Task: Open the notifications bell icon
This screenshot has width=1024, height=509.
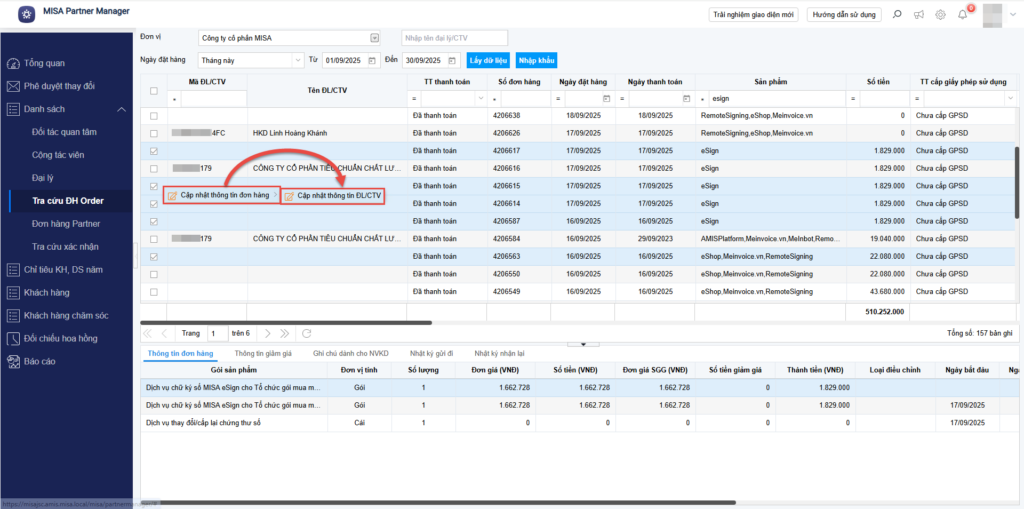Action: click(x=962, y=15)
